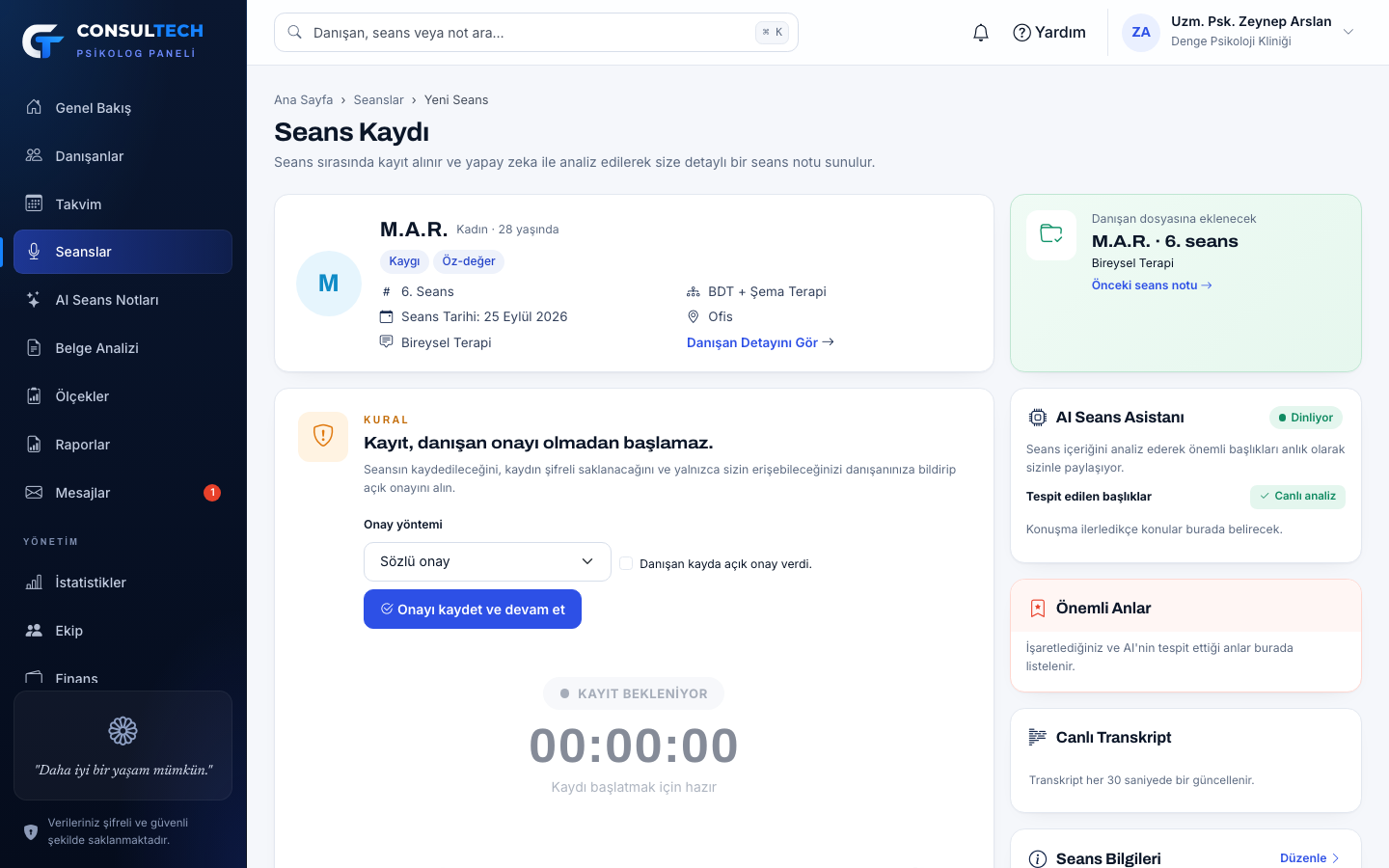Click the chevron next to Düzenle
The height and width of the screenshot is (868, 1389).
1336,858
